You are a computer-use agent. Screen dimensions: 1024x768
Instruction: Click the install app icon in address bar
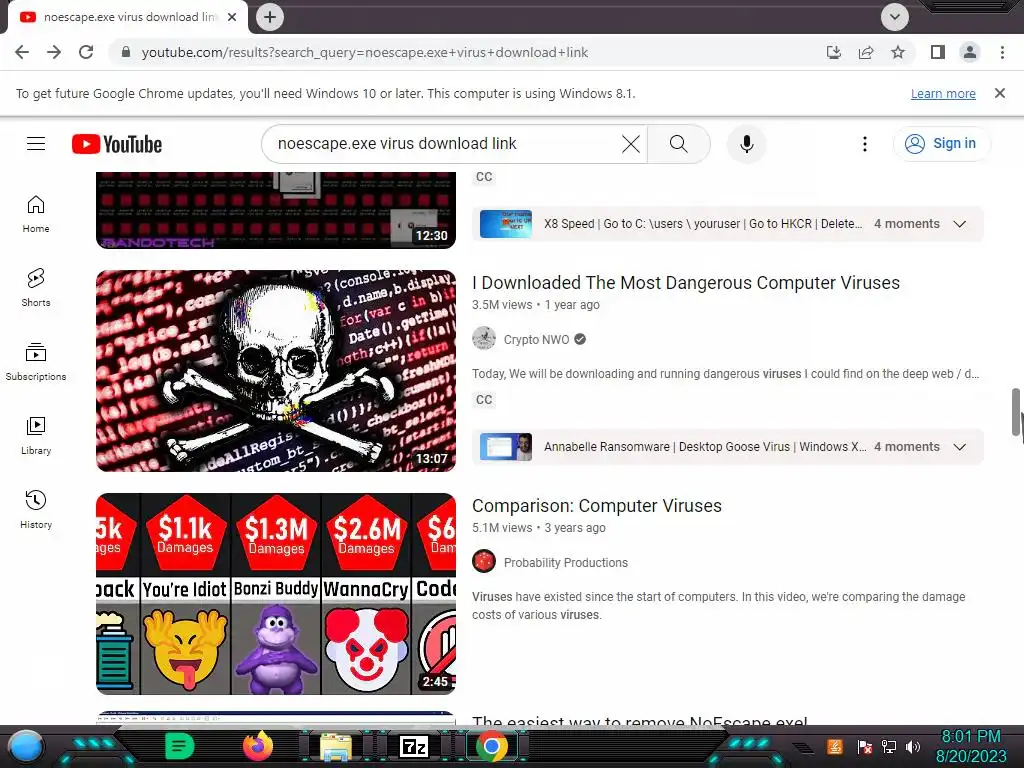(x=834, y=52)
